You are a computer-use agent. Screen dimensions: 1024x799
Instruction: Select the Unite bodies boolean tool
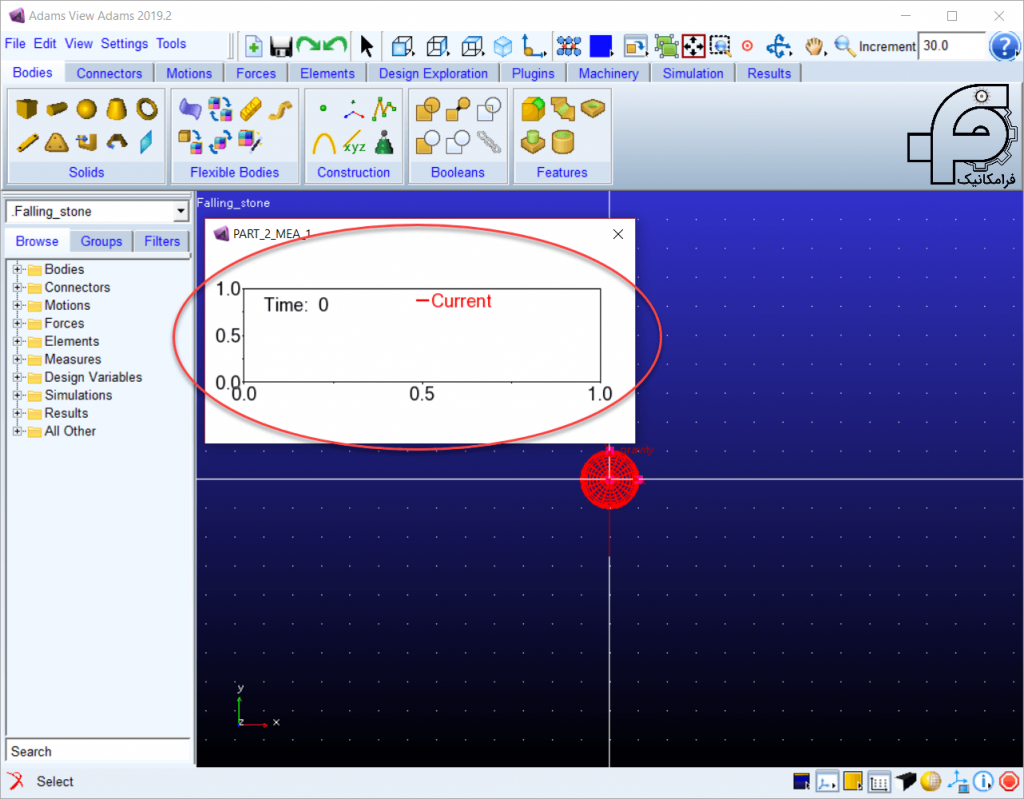pos(428,108)
